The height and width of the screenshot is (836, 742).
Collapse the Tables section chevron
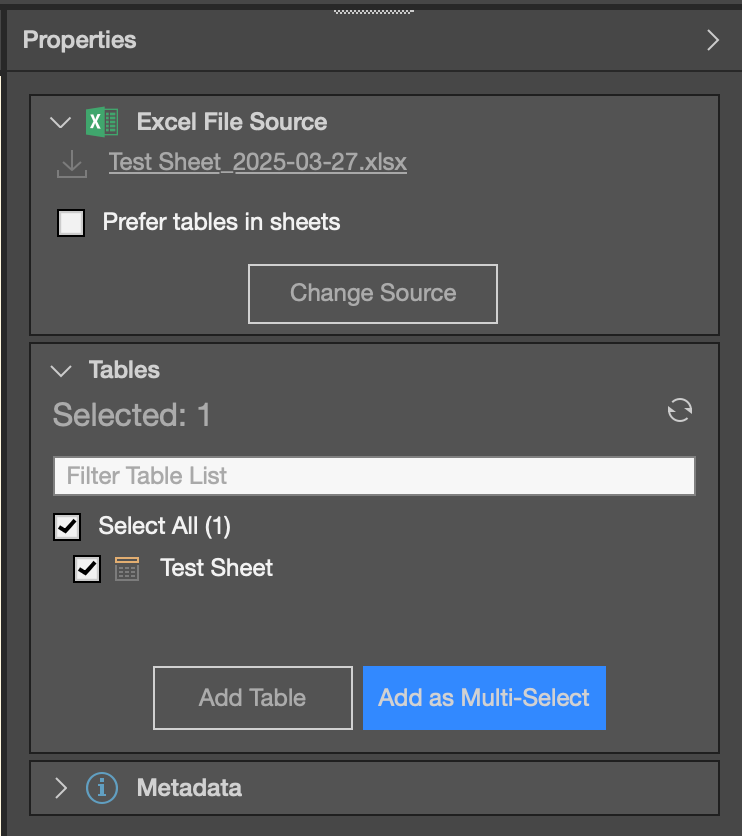(61, 371)
